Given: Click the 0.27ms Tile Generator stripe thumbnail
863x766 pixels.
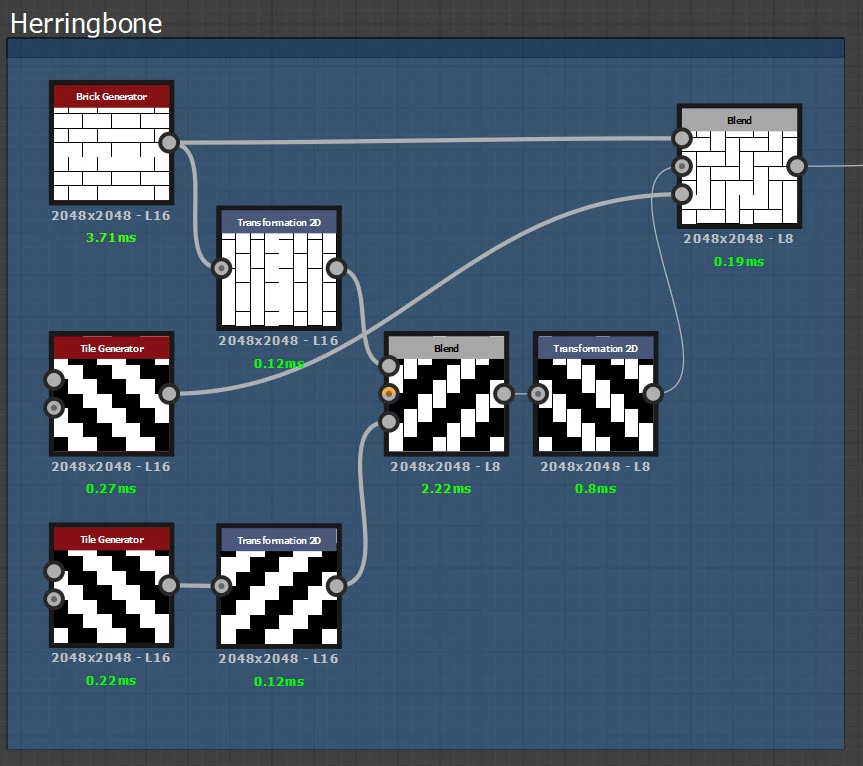Looking at the screenshot, I should (112, 405).
